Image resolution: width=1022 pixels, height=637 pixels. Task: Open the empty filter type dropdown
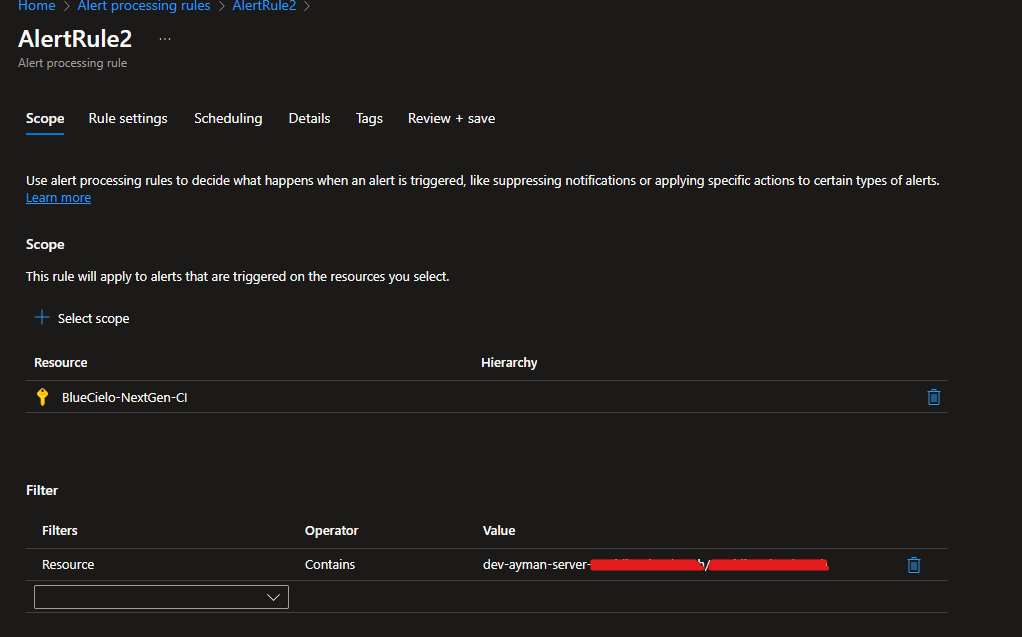pyautogui.click(x=161, y=597)
